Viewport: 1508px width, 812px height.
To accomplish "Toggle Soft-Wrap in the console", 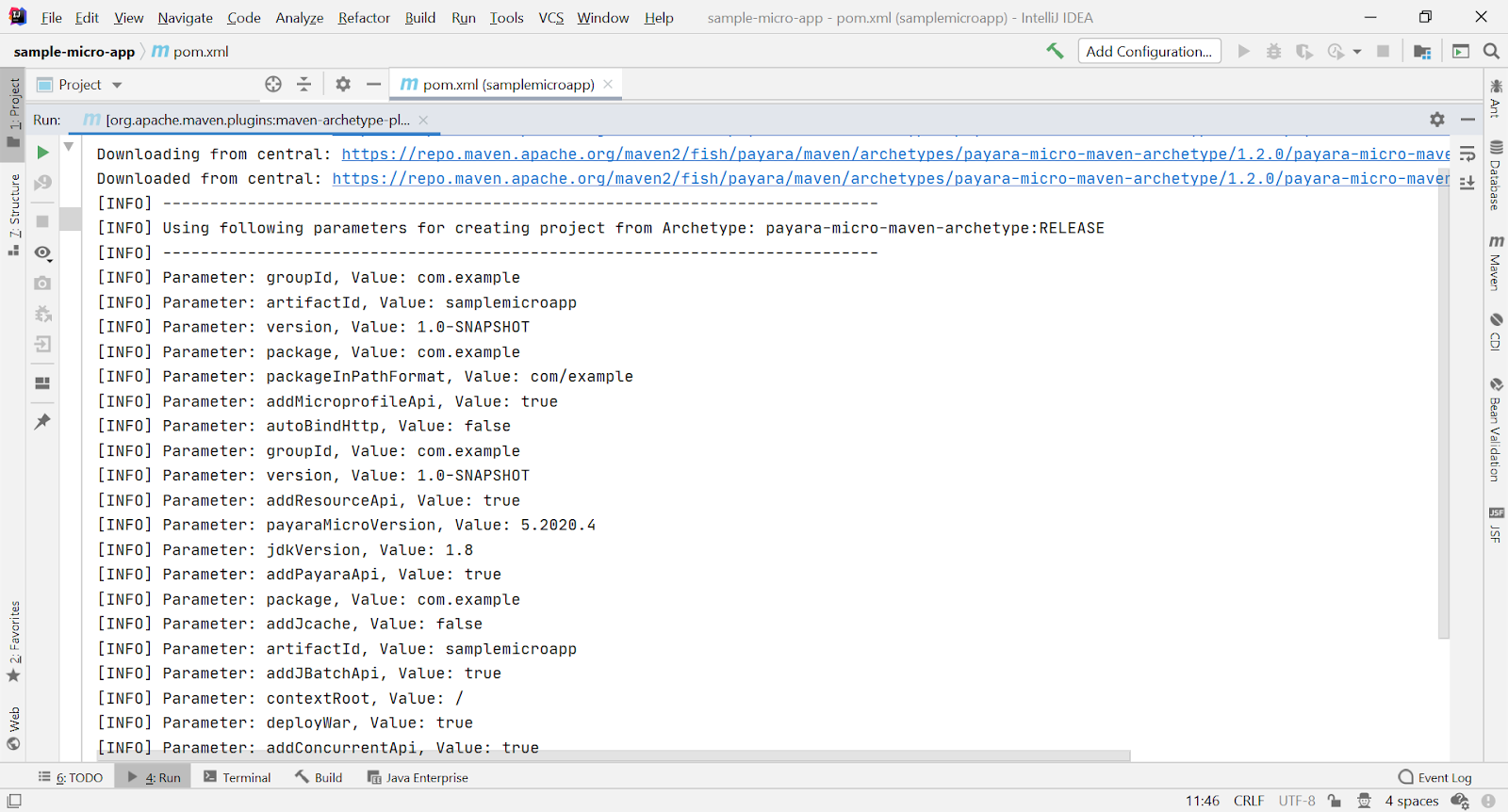I will coord(1467,154).
